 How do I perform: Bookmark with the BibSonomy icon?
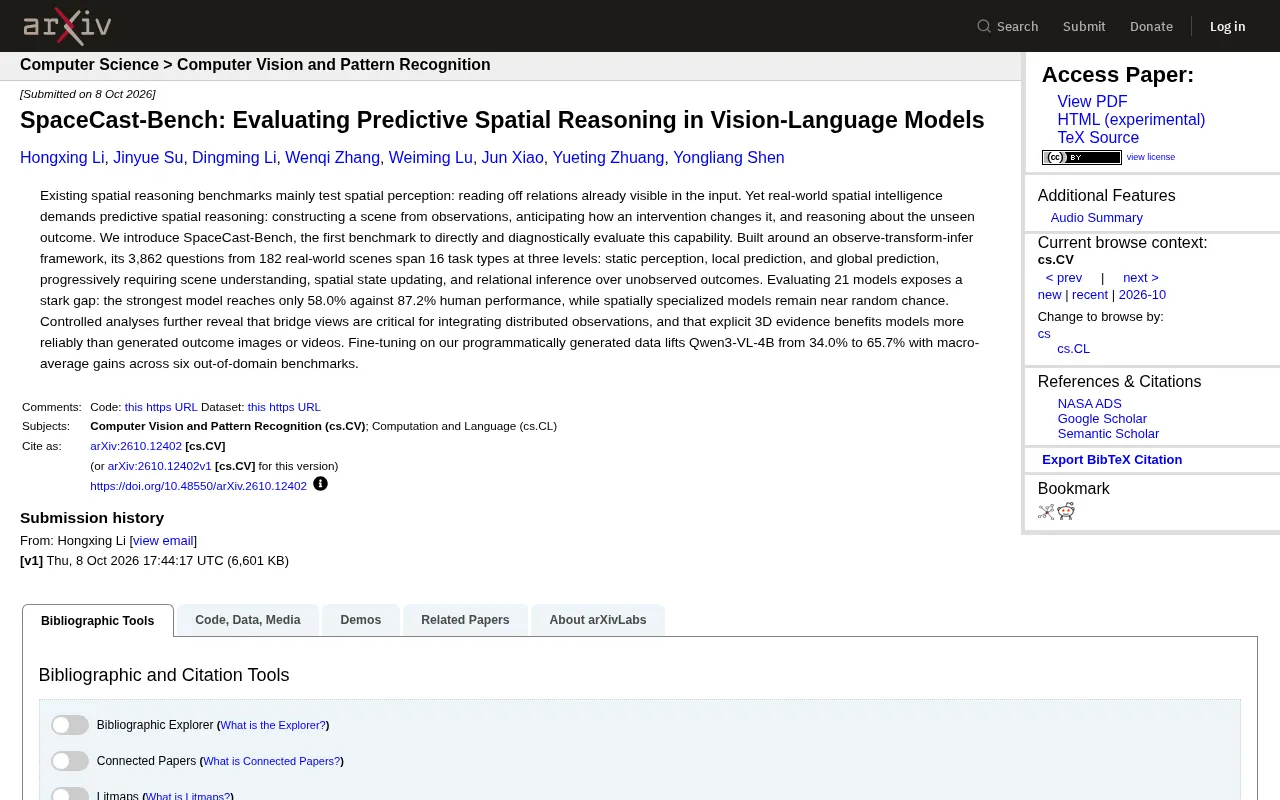(x=1046, y=512)
